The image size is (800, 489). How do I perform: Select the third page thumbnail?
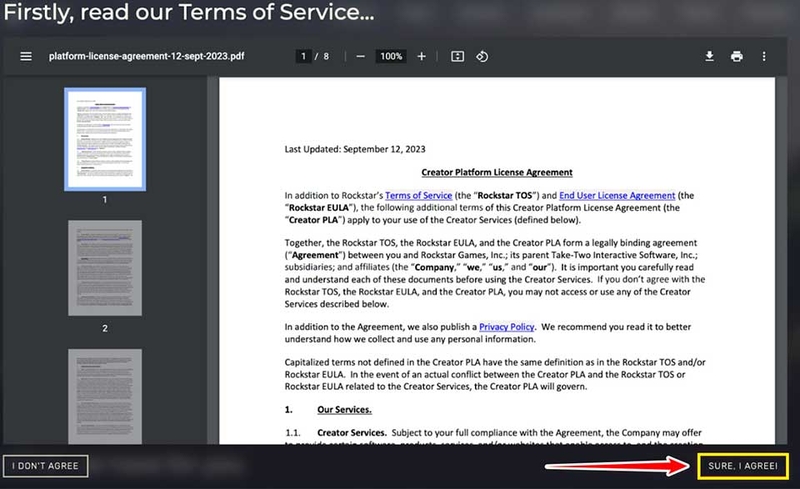(105, 396)
